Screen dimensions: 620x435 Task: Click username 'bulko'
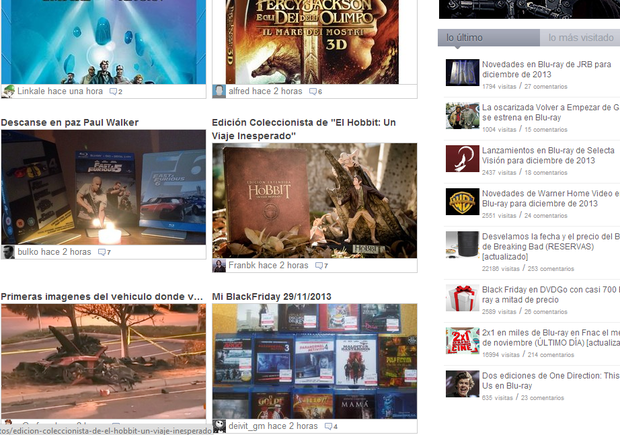28,252
